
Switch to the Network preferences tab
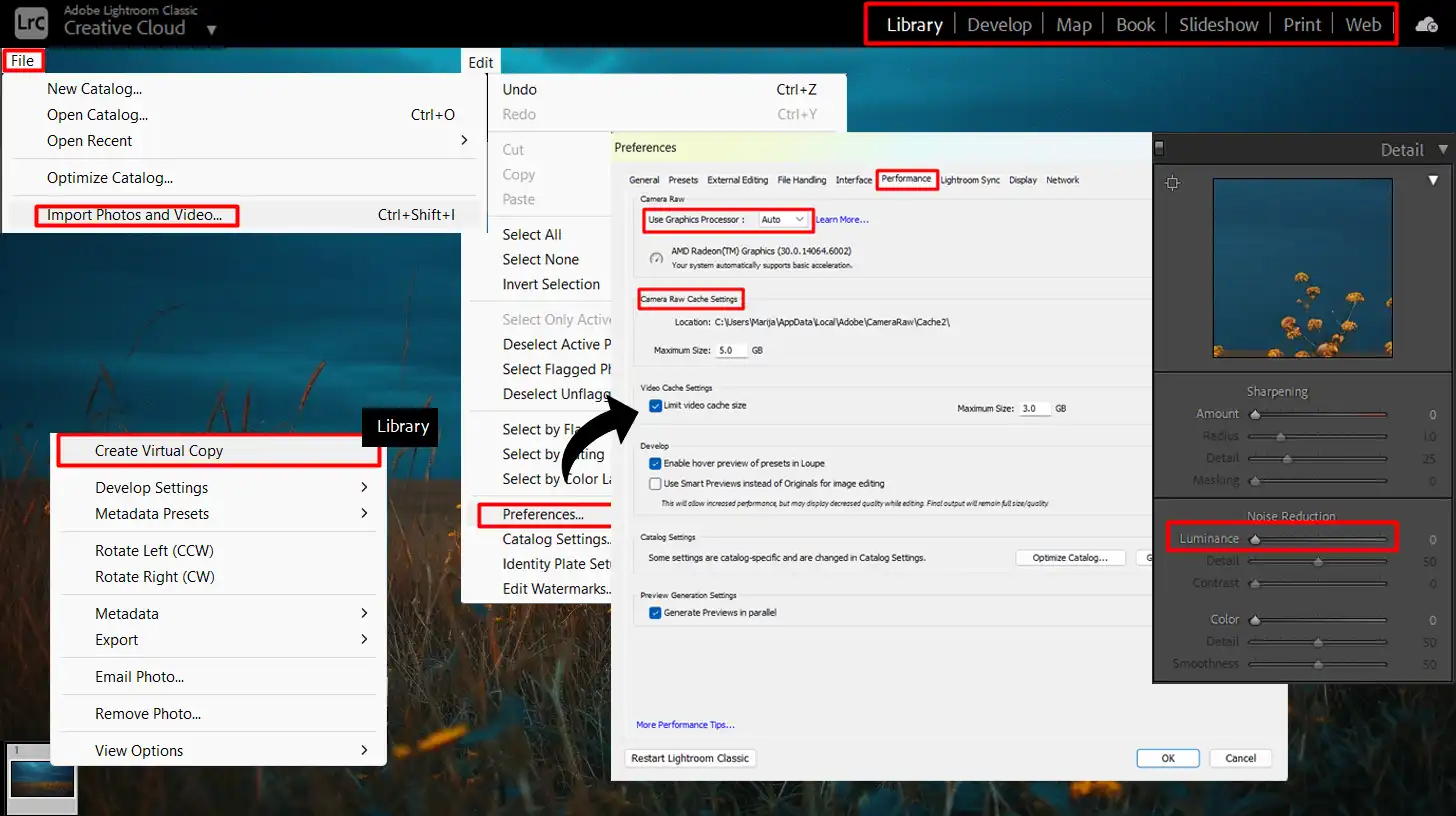[x=1062, y=180]
